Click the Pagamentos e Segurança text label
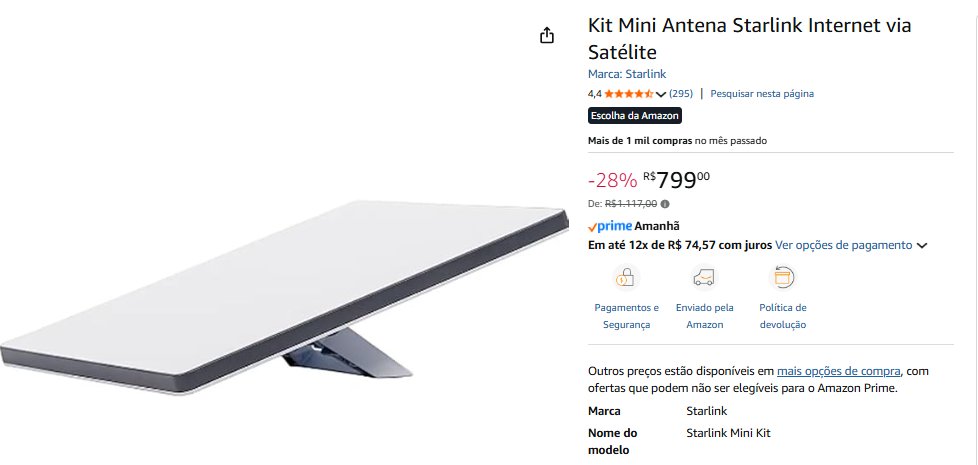This screenshot has height=465, width=978. click(x=627, y=316)
